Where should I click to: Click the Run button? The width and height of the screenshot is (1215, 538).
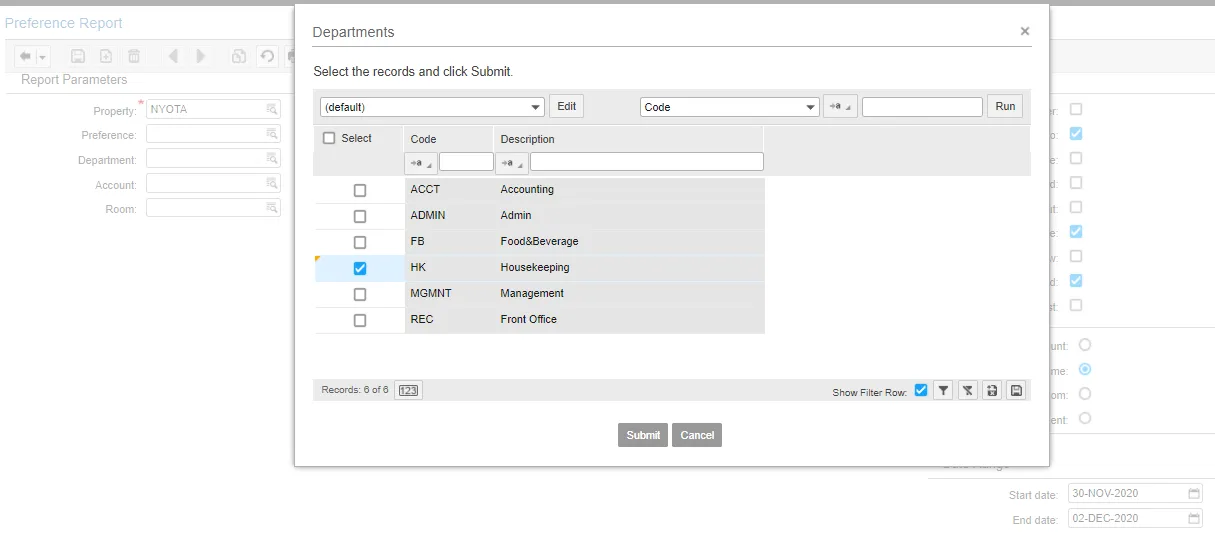point(1005,106)
